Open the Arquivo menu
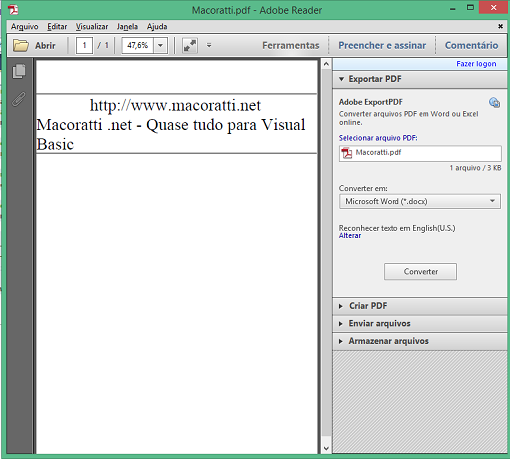The width and height of the screenshot is (510, 459). pyautogui.click(x=24, y=27)
